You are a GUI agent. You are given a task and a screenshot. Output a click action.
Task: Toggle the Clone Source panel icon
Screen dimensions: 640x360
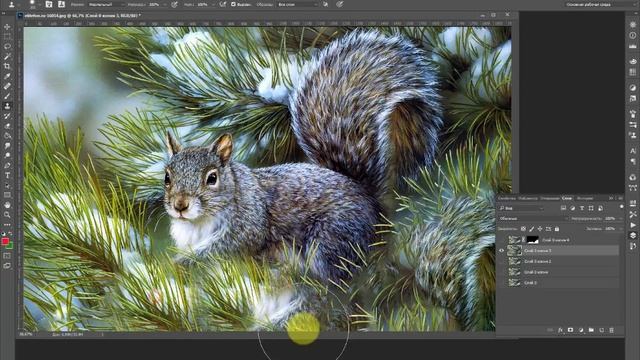[x=62, y=4]
